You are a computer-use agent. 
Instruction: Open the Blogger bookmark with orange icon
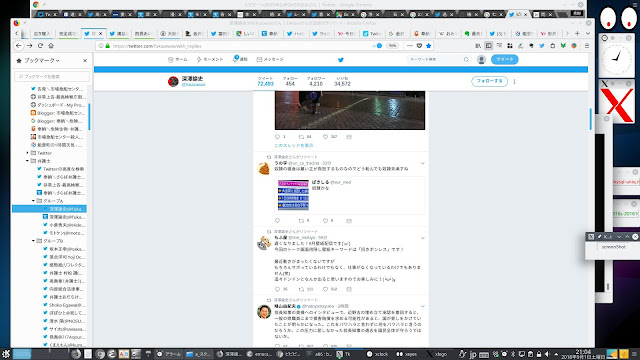[57, 113]
